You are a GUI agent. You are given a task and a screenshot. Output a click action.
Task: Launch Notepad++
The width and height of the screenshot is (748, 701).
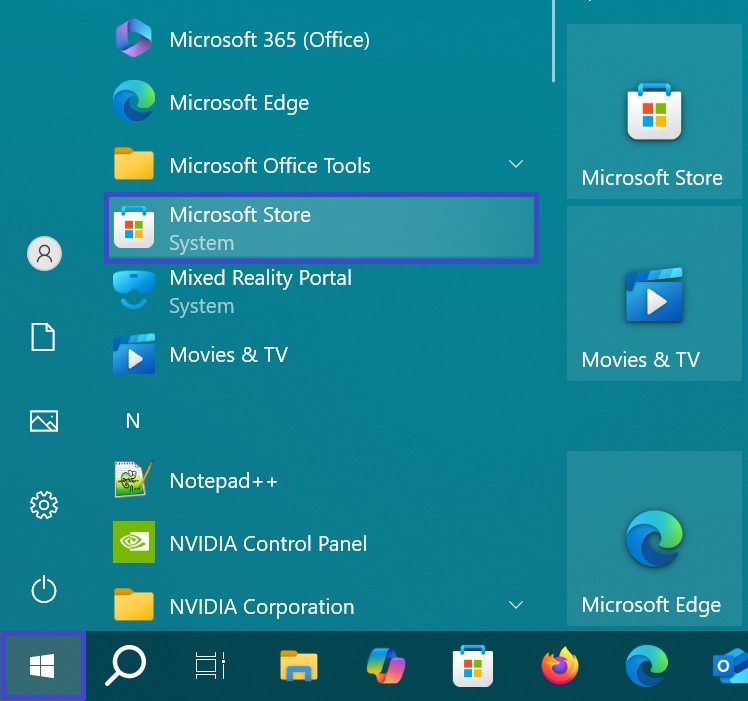[x=322, y=481]
